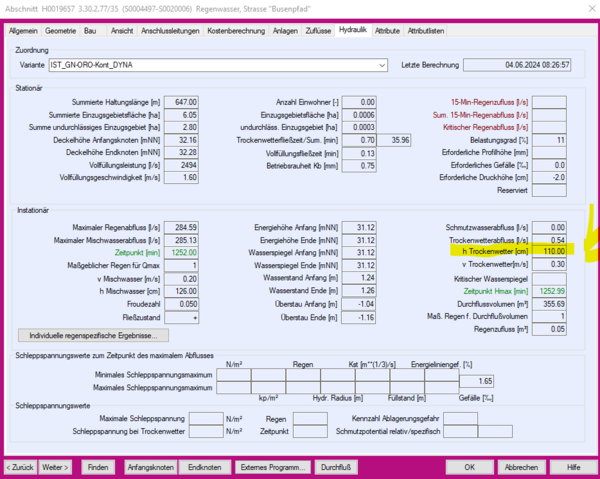Click the Weiter button
The image size is (600, 479).
(x=55, y=467)
